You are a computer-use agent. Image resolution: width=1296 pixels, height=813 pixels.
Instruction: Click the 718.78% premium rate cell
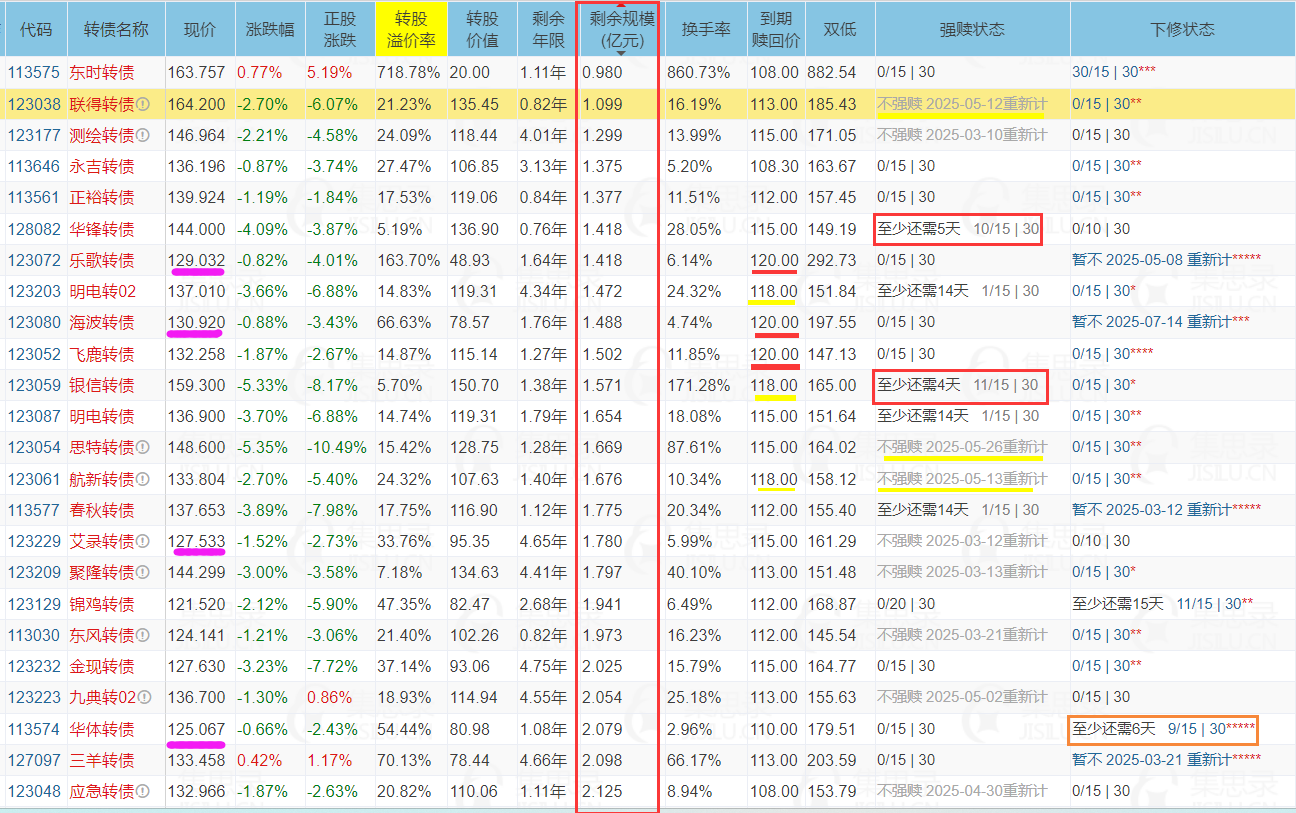pyautogui.click(x=409, y=72)
